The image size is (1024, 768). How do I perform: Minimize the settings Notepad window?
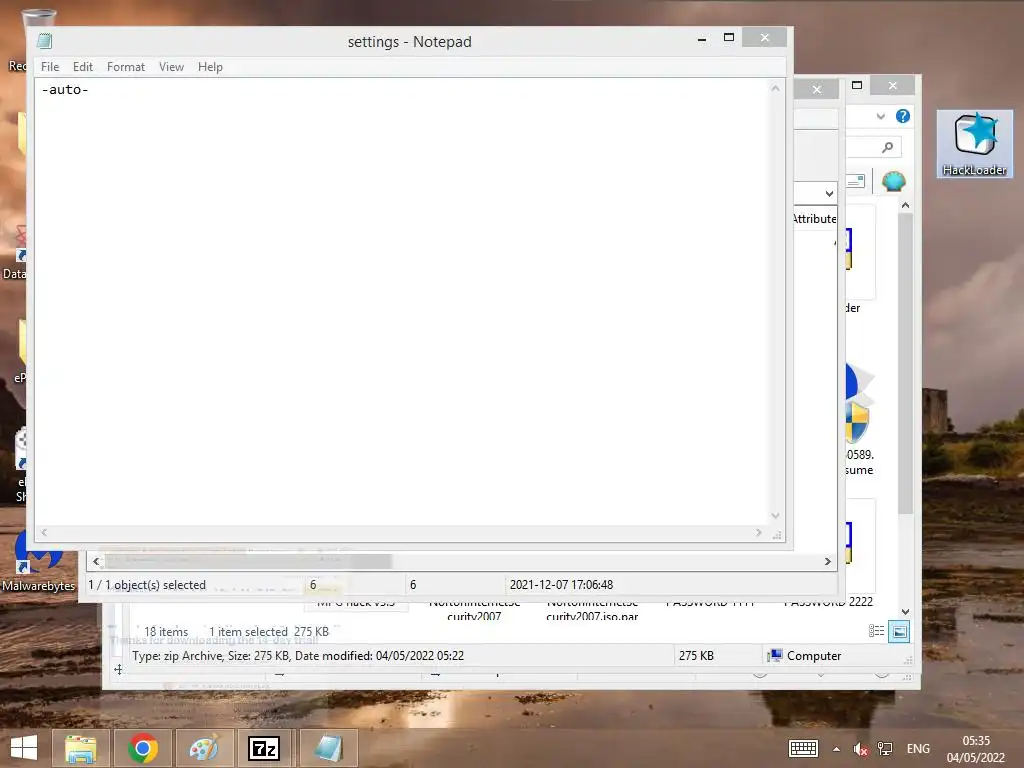[x=702, y=39]
